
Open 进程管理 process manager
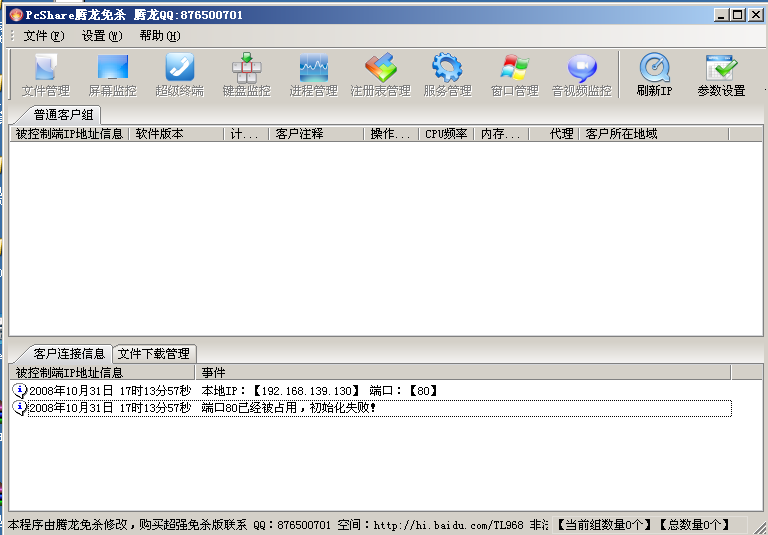coord(313,75)
